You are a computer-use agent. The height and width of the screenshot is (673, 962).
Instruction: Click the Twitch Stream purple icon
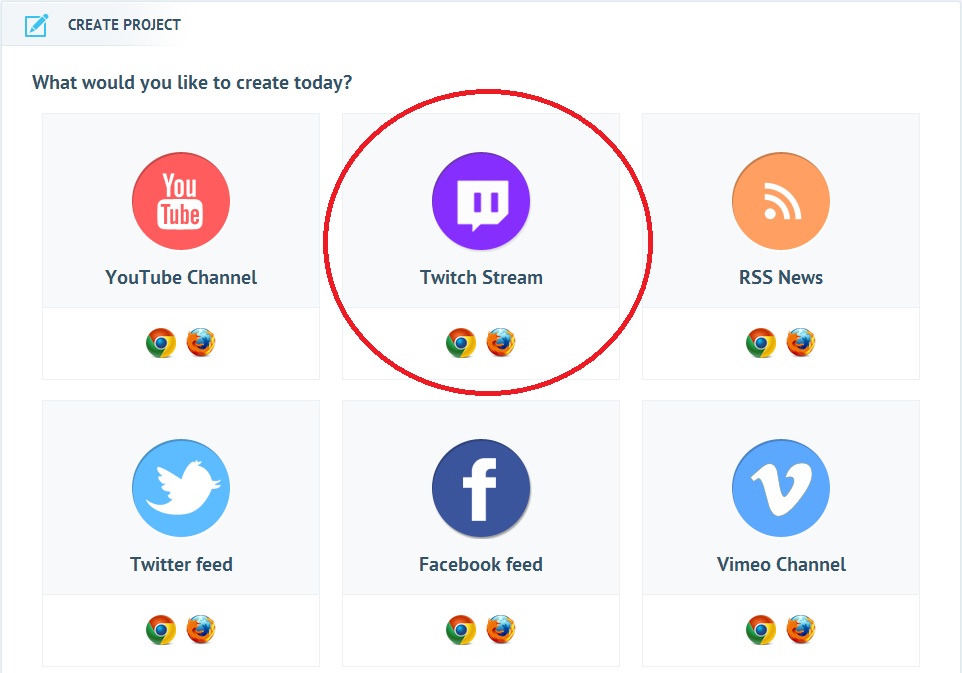coord(481,200)
